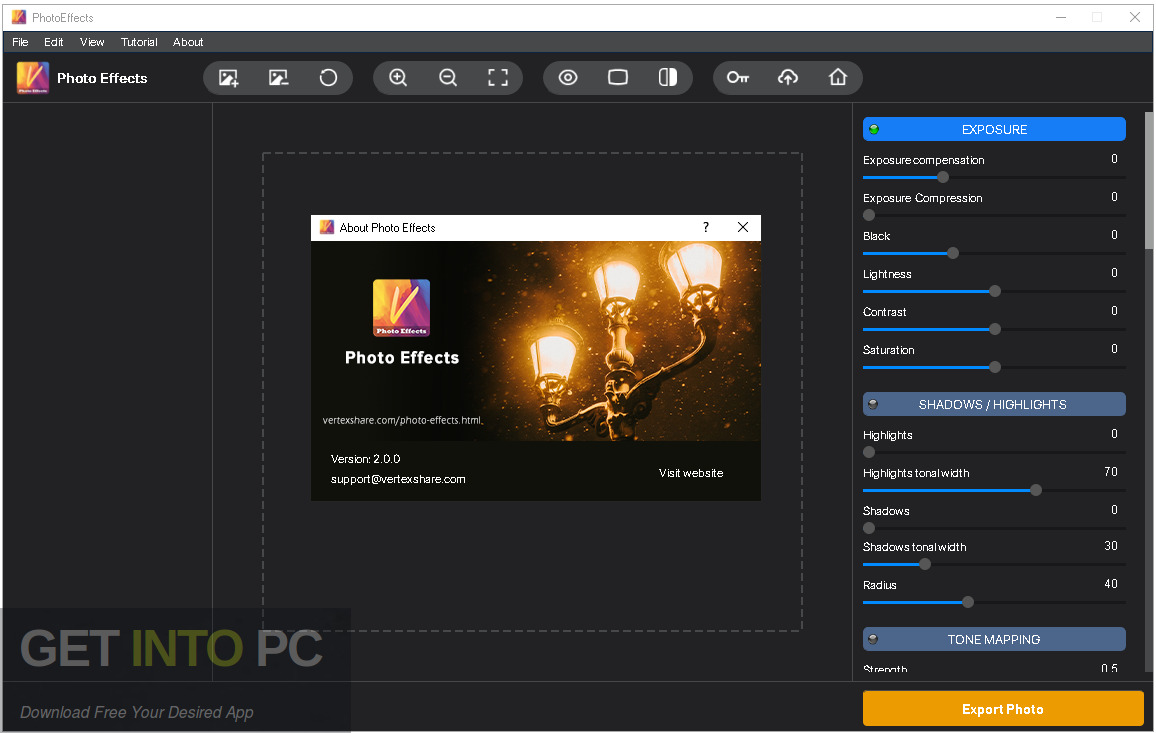1156x733 pixels.
Task: Zoom out with the magnifier minus icon
Action: coord(448,77)
